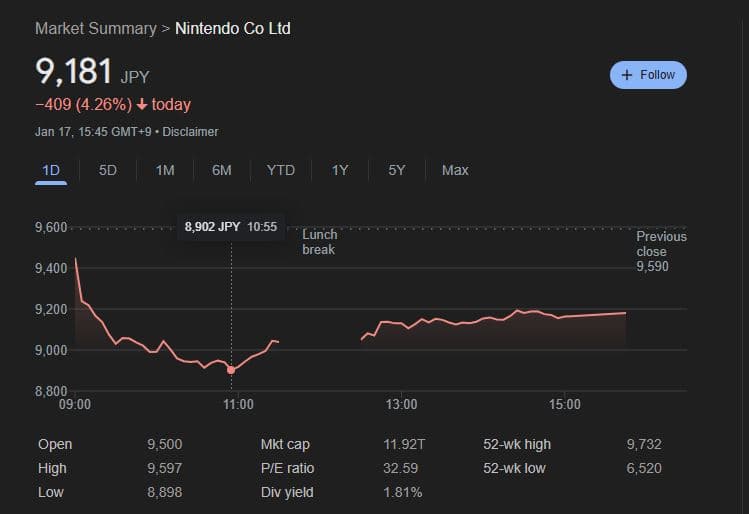The image size is (749, 514).
Task: Open the 6M chart view
Action: (x=222, y=170)
